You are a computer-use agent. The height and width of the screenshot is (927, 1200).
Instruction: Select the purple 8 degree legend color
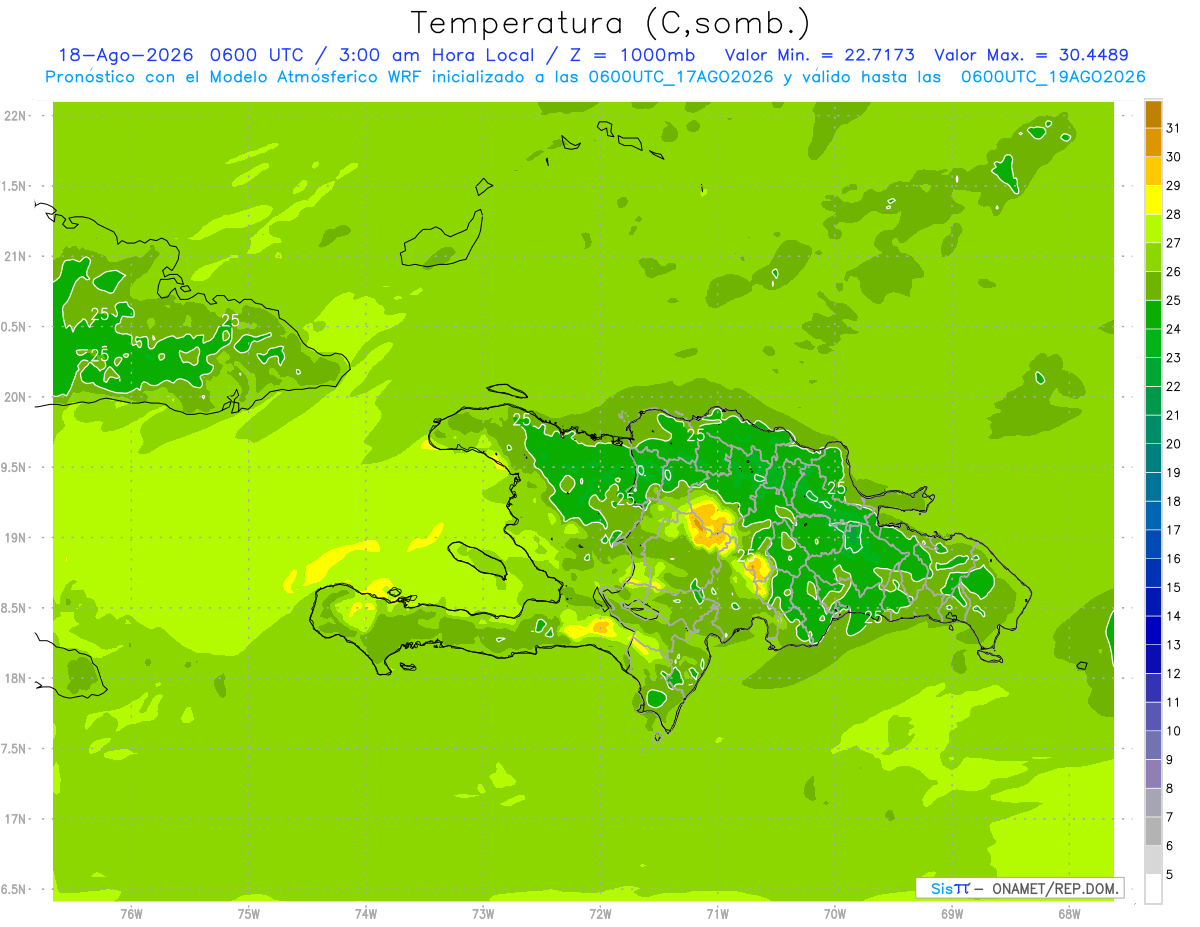coord(1153,774)
